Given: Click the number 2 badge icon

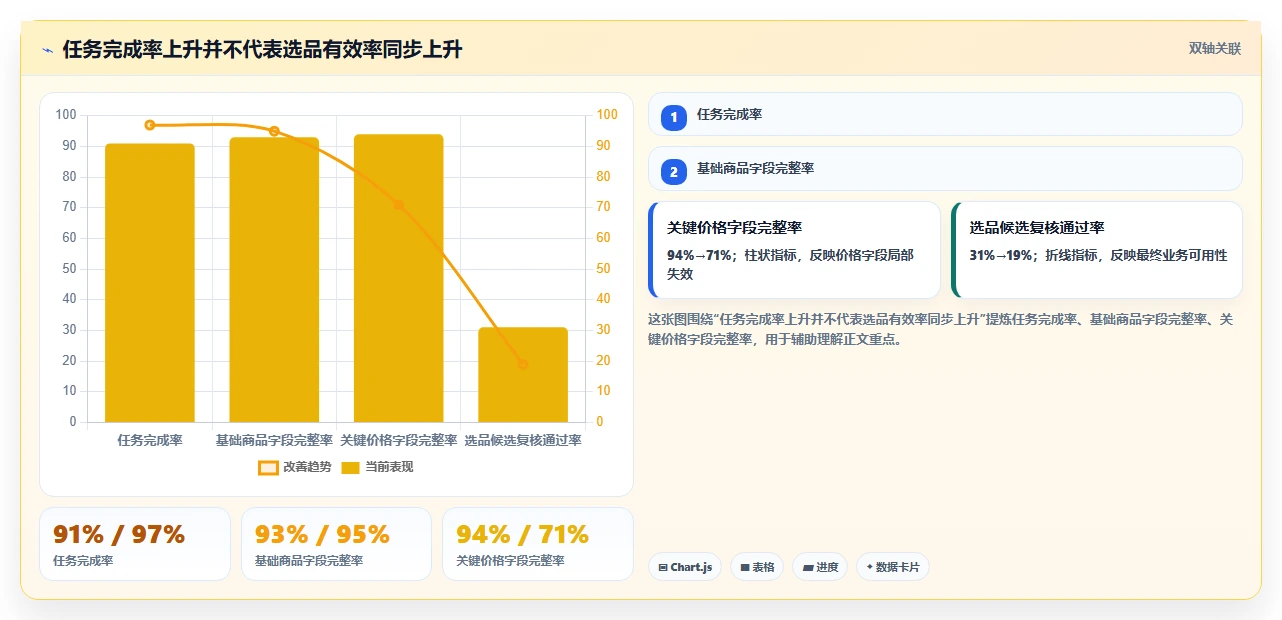Looking at the screenshot, I should pos(674,172).
